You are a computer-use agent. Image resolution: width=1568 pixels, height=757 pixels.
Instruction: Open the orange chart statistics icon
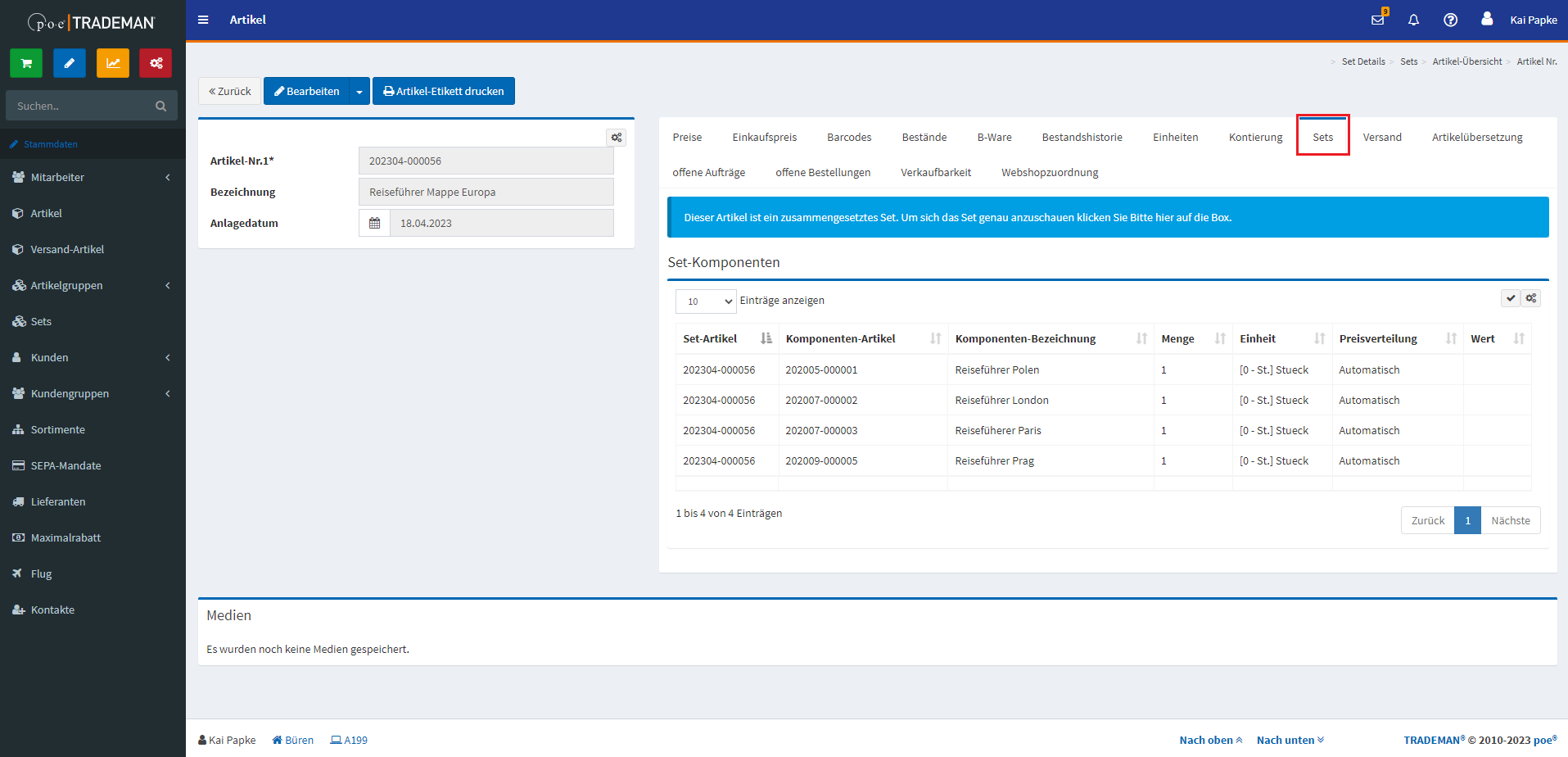pos(113,63)
